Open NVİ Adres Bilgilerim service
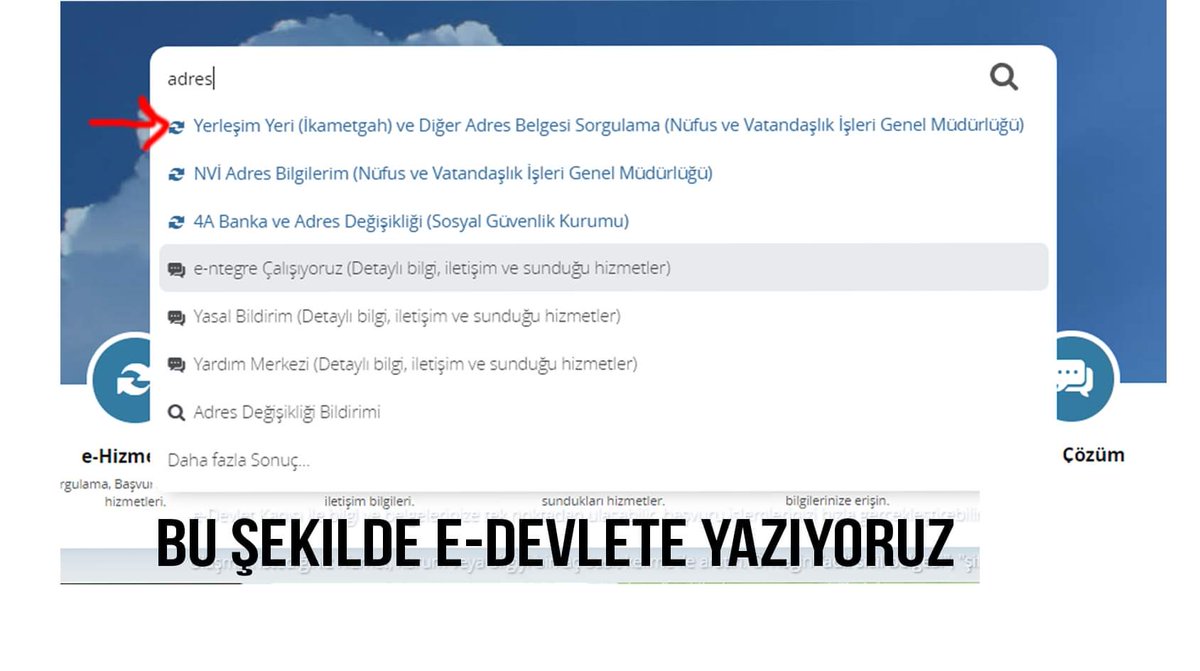The image size is (1200, 671). [452, 173]
